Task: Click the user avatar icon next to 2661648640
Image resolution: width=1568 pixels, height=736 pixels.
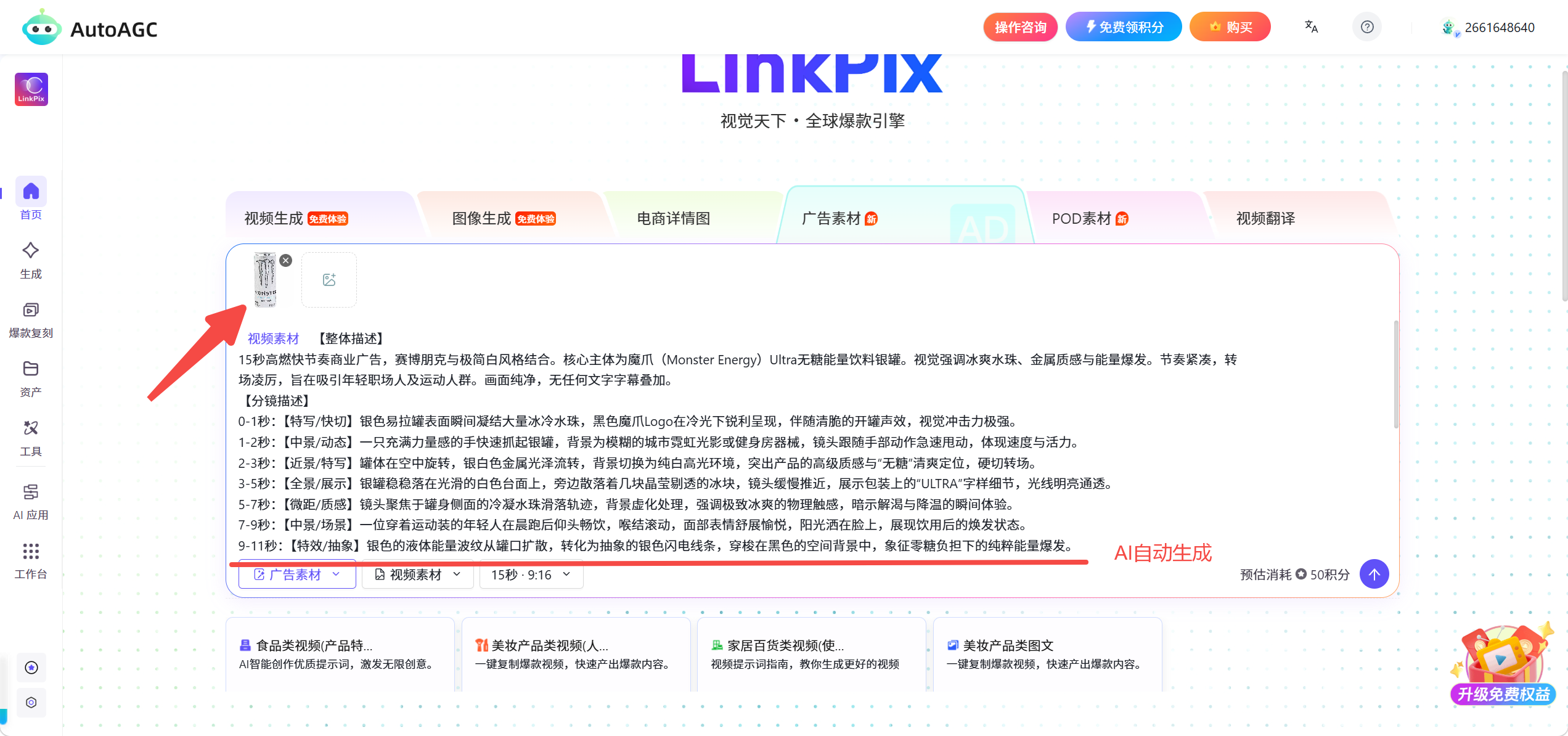Action: coord(1448,28)
